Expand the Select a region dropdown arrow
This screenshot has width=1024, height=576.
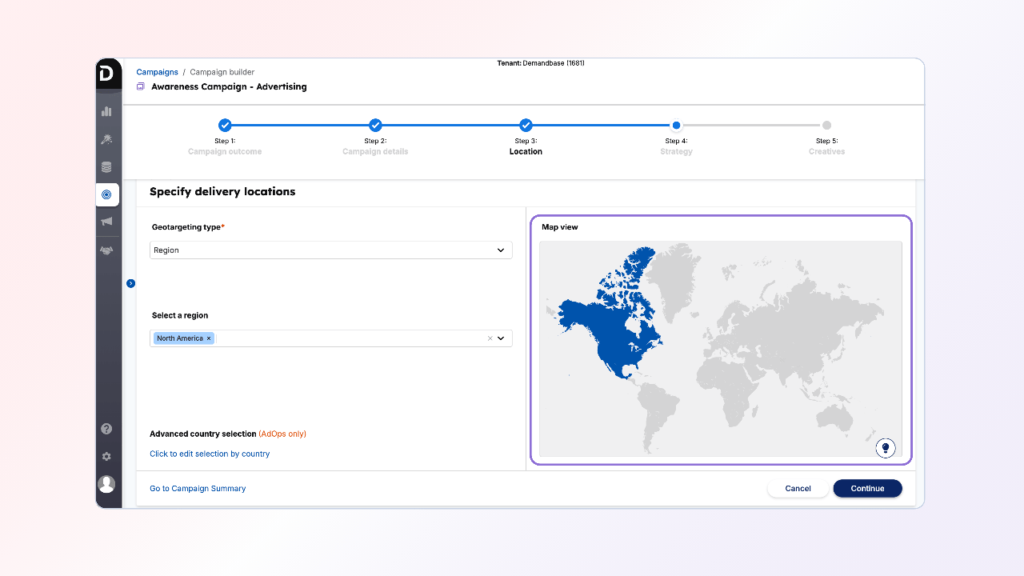501,339
